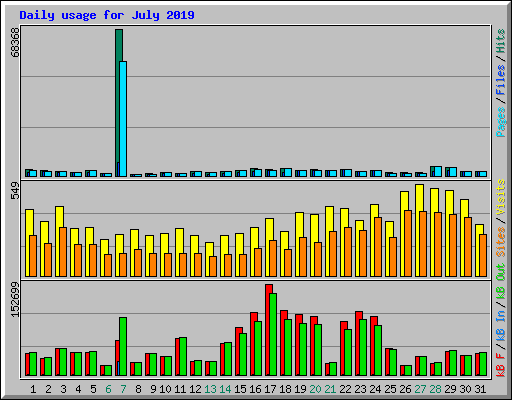Click day label 23 on the x-axis

coord(360,389)
